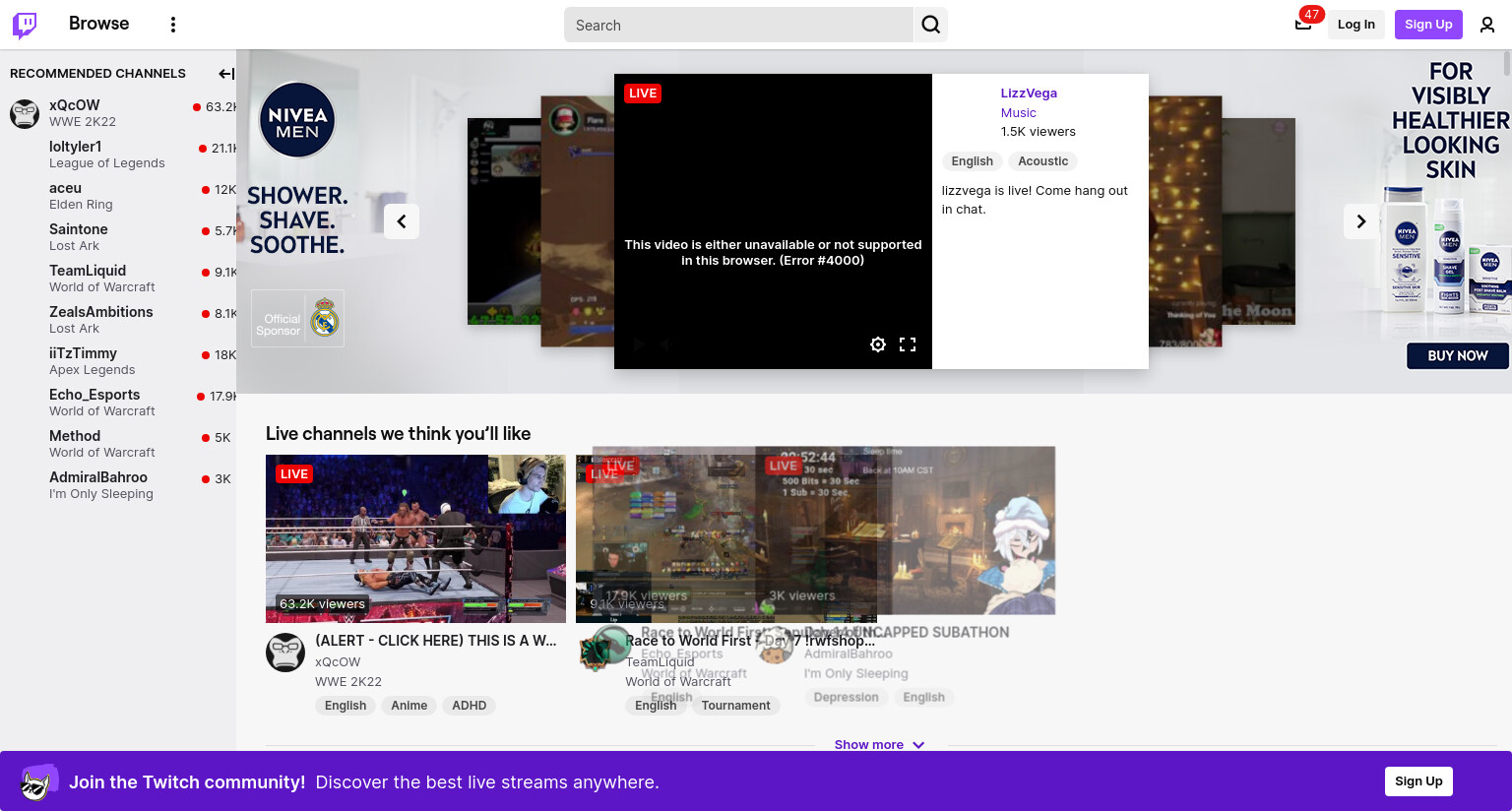Open video player settings gear
The width and height of the screenshot is (1512, 811).
pyautogui.click(x=878, y=344)
